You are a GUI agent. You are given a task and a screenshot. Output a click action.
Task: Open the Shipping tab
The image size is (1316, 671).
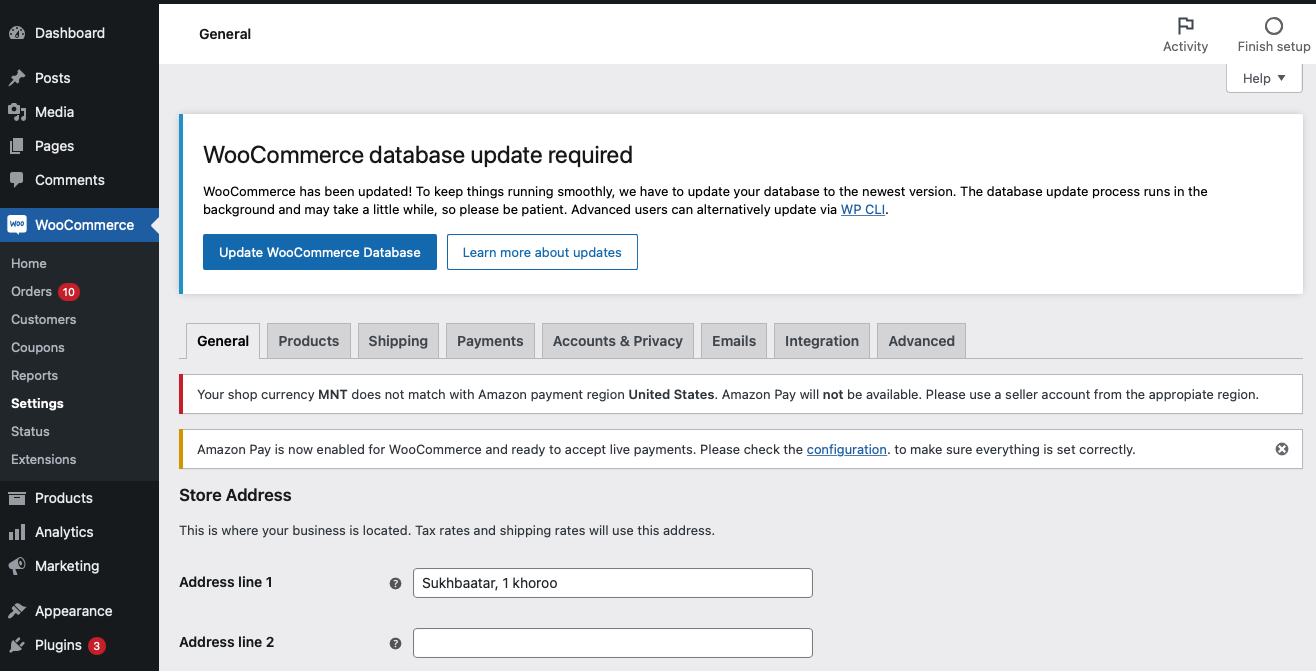click(x=398, y=341)
